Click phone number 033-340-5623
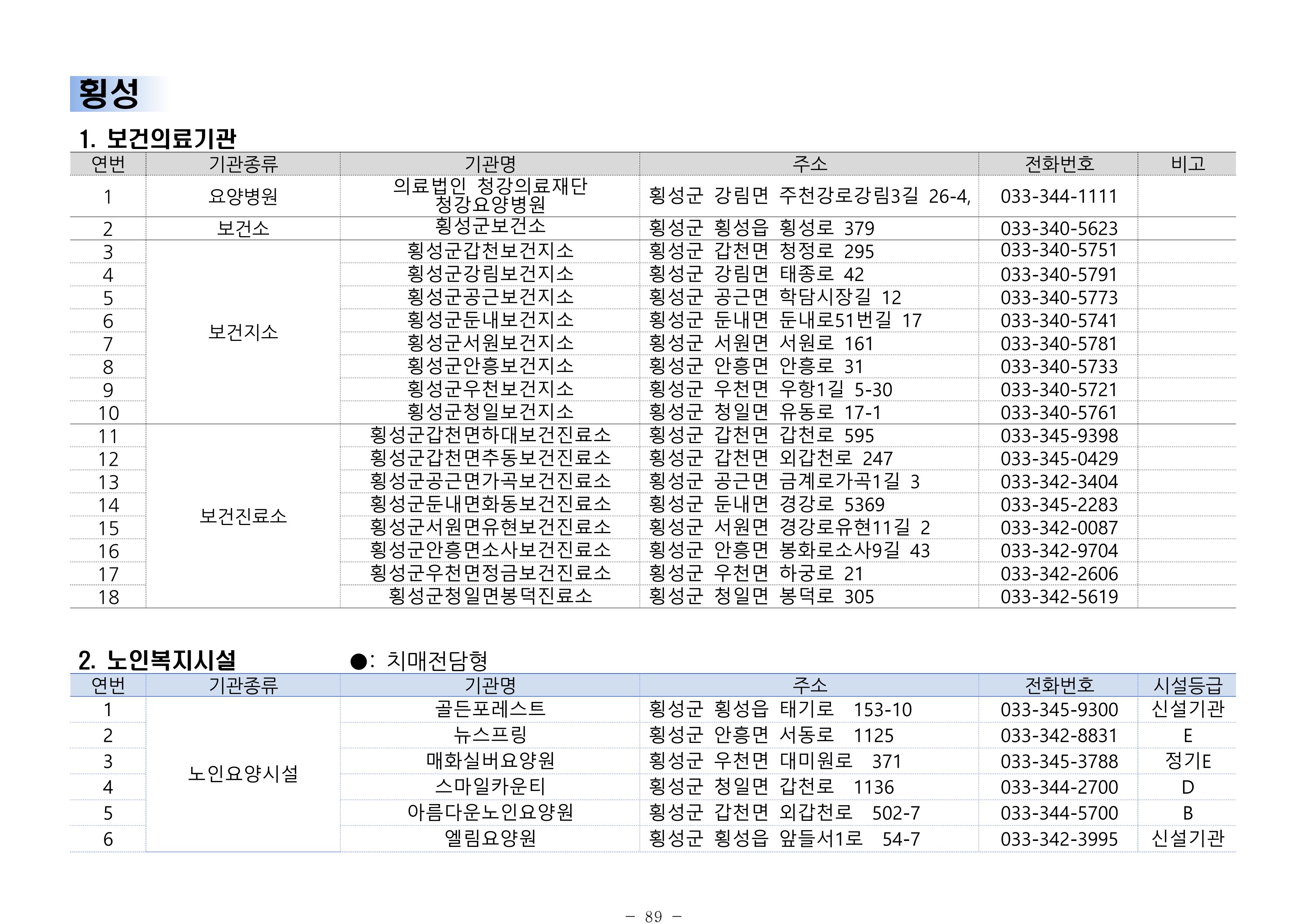This screenshot has width=1306, height=924. 1059,229
